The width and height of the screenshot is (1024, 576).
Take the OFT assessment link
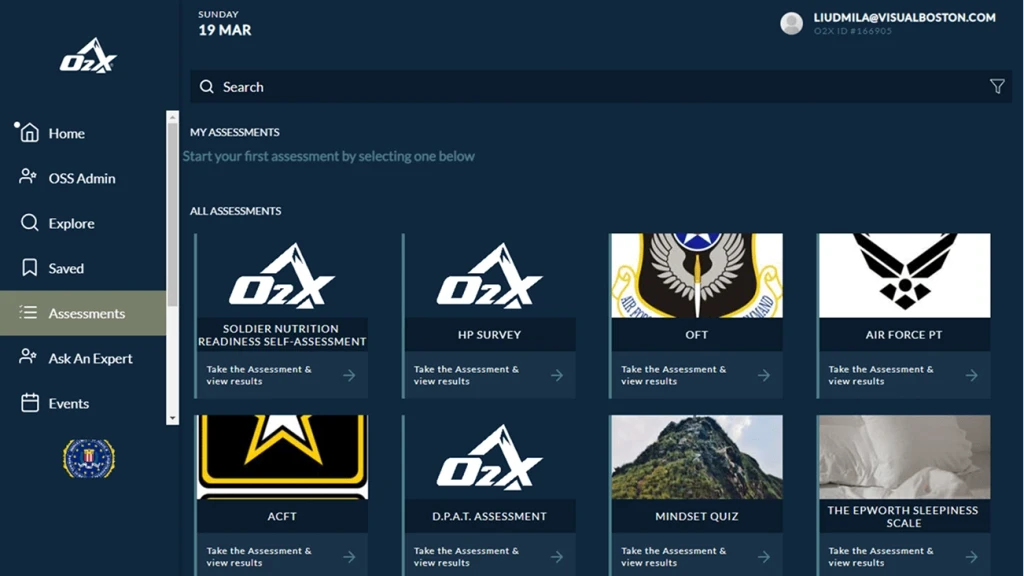coord(673,376)
